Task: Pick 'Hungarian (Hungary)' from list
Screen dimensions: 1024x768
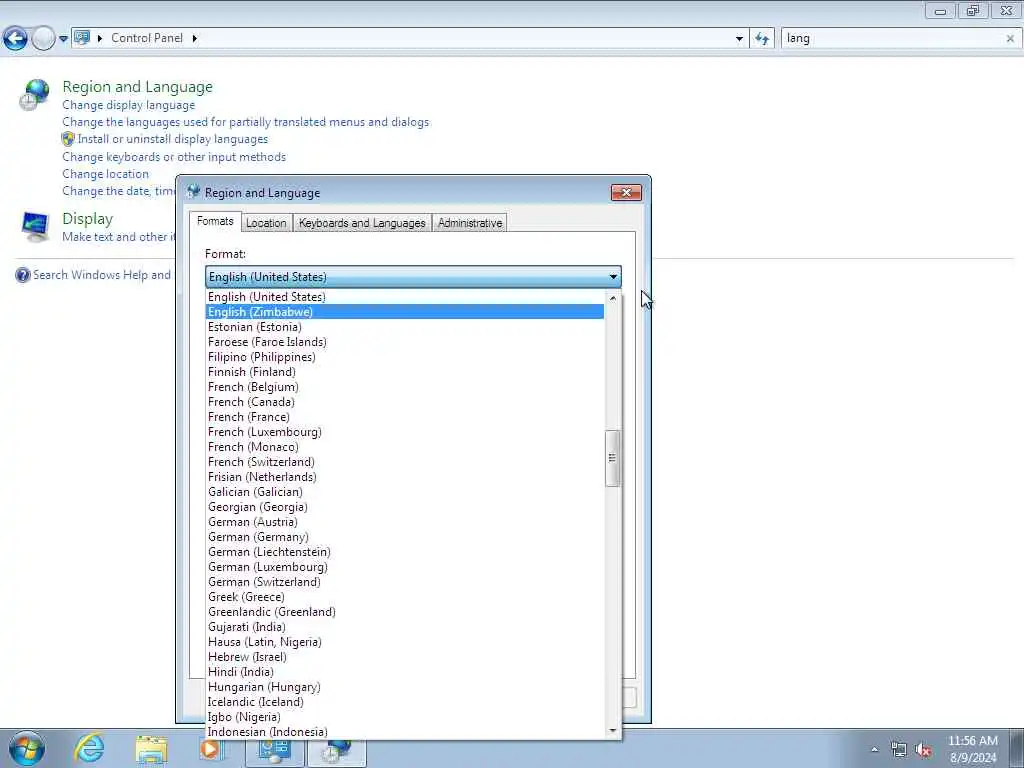Action: pos(405,688)
